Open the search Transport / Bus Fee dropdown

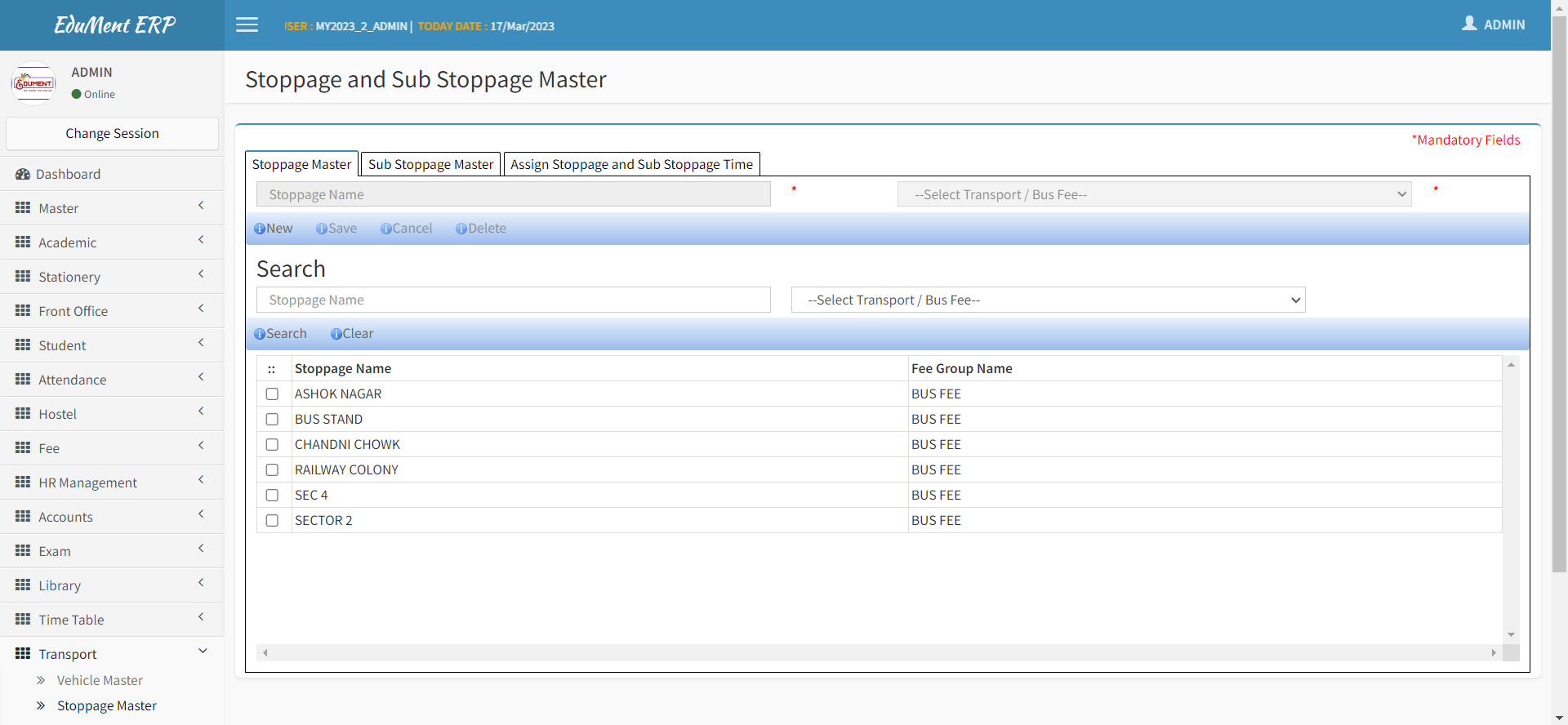click(1048, 300)
